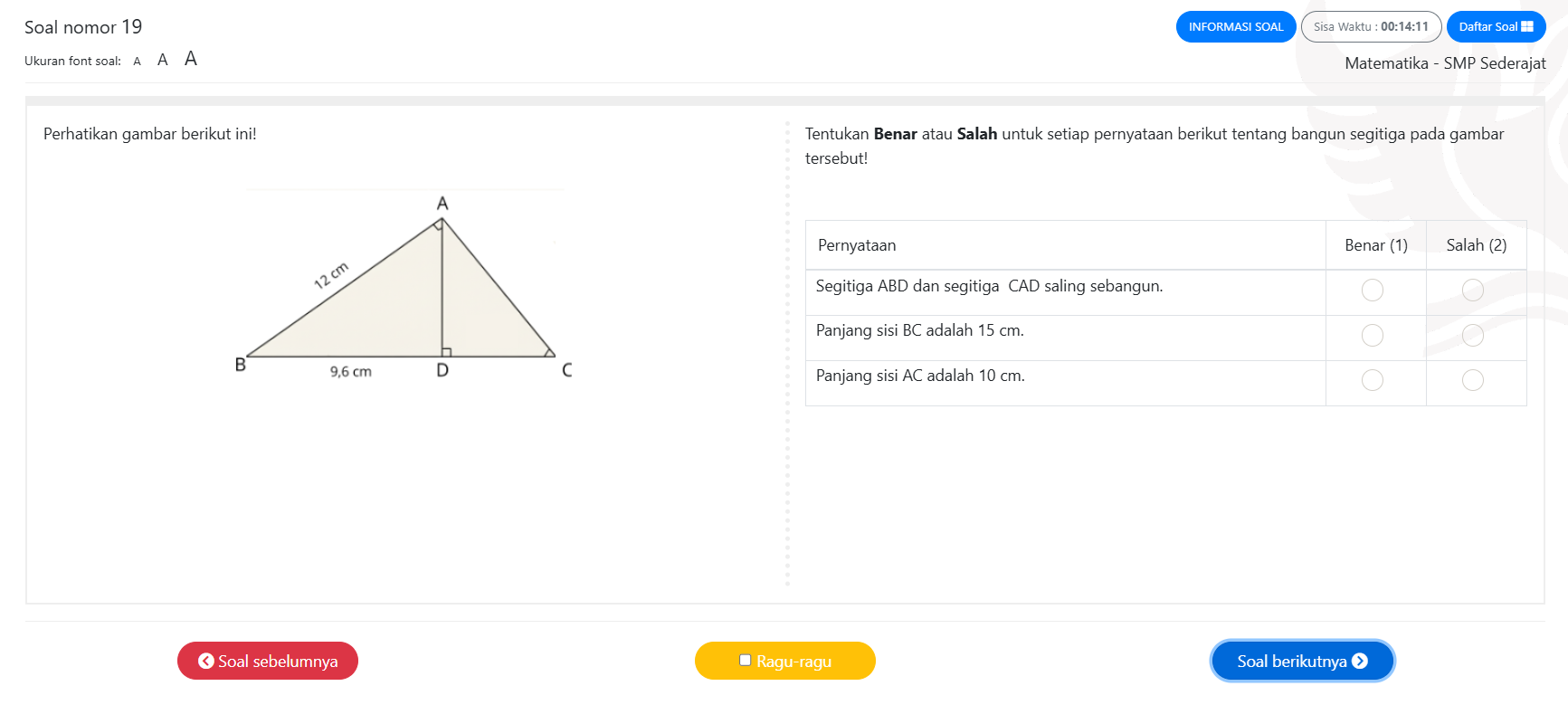Click the Soal nomor 19 heading

pos(83,27)
